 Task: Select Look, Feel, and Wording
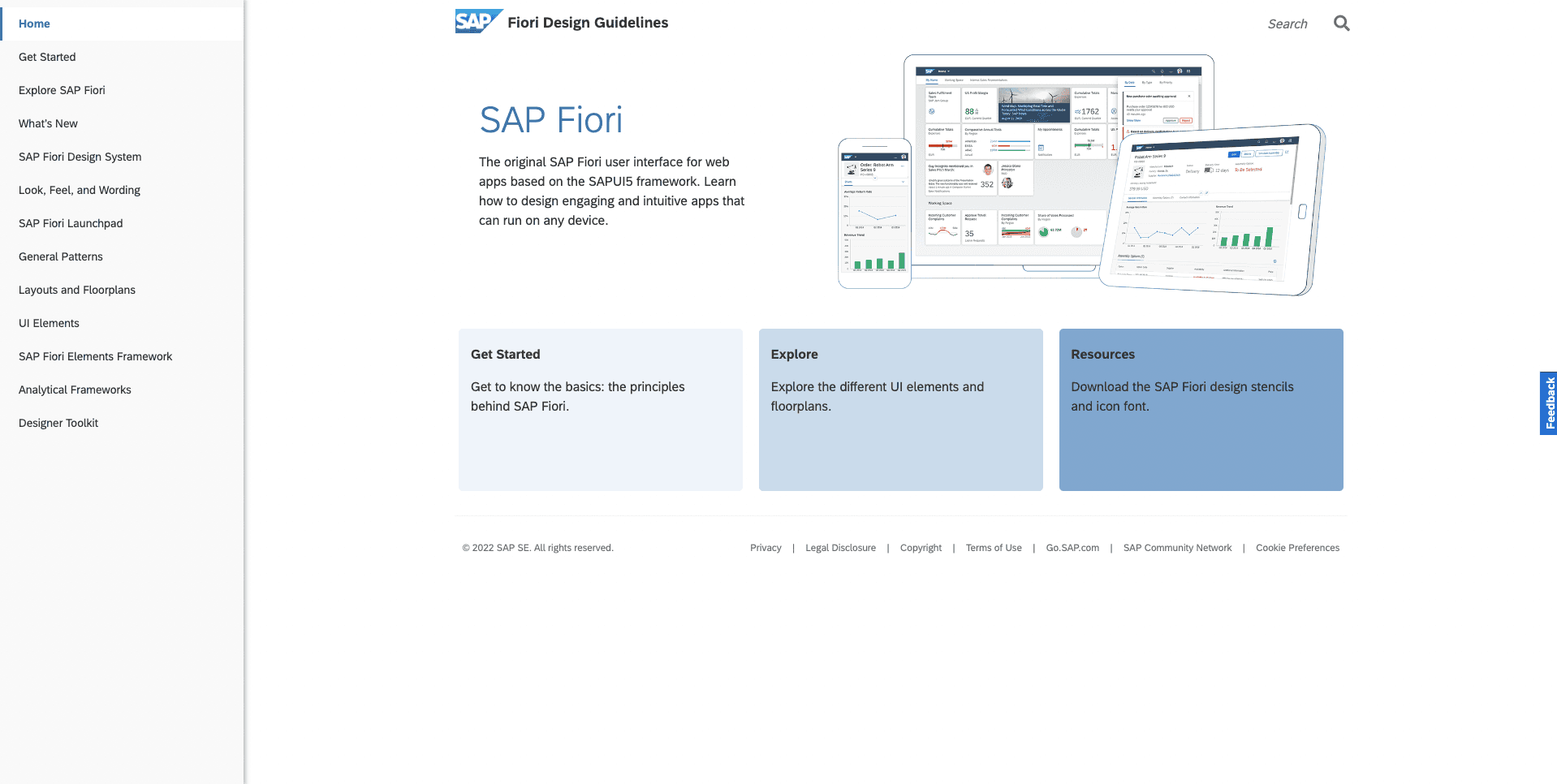(122, 190)
